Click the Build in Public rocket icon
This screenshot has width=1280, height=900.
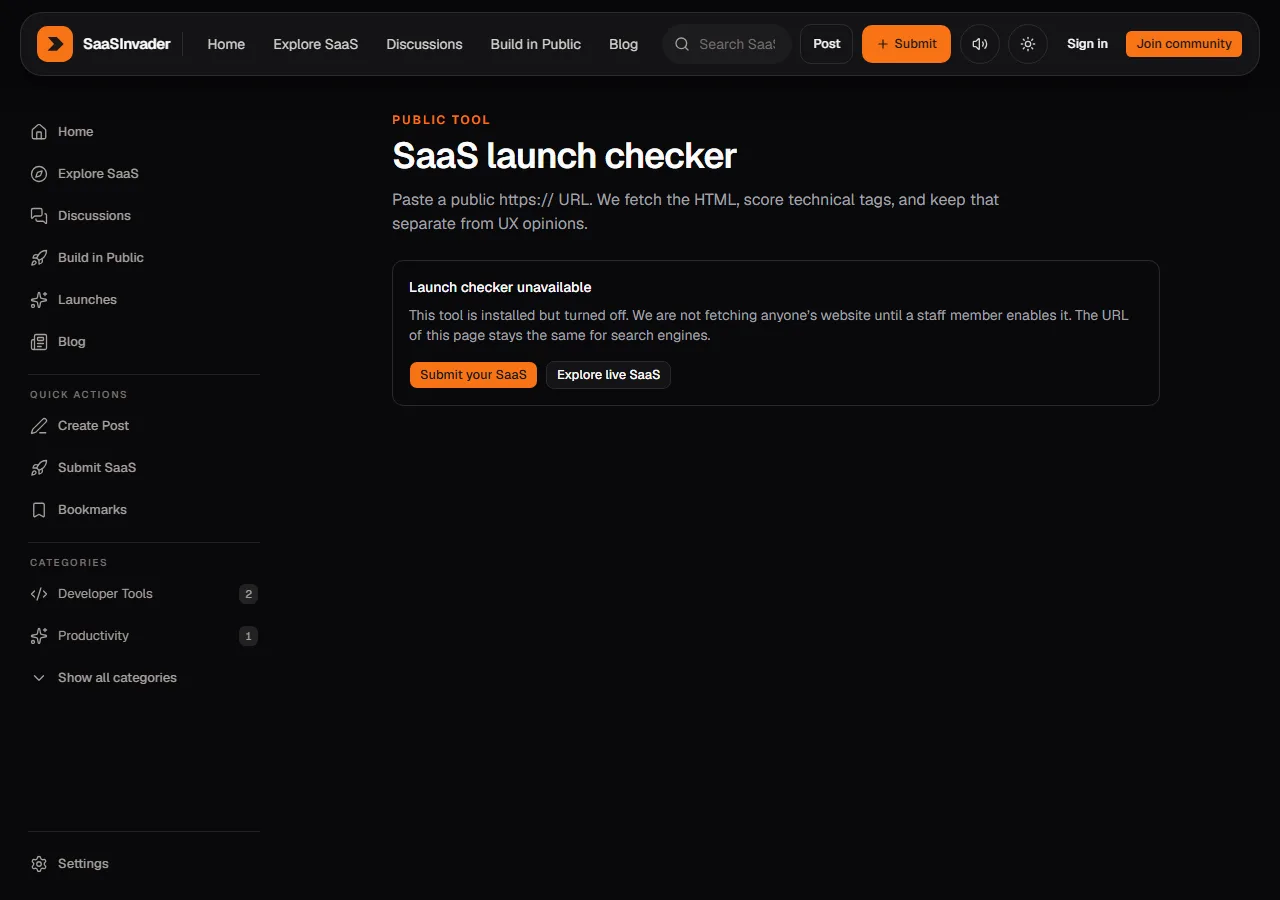tap(39, 258)
